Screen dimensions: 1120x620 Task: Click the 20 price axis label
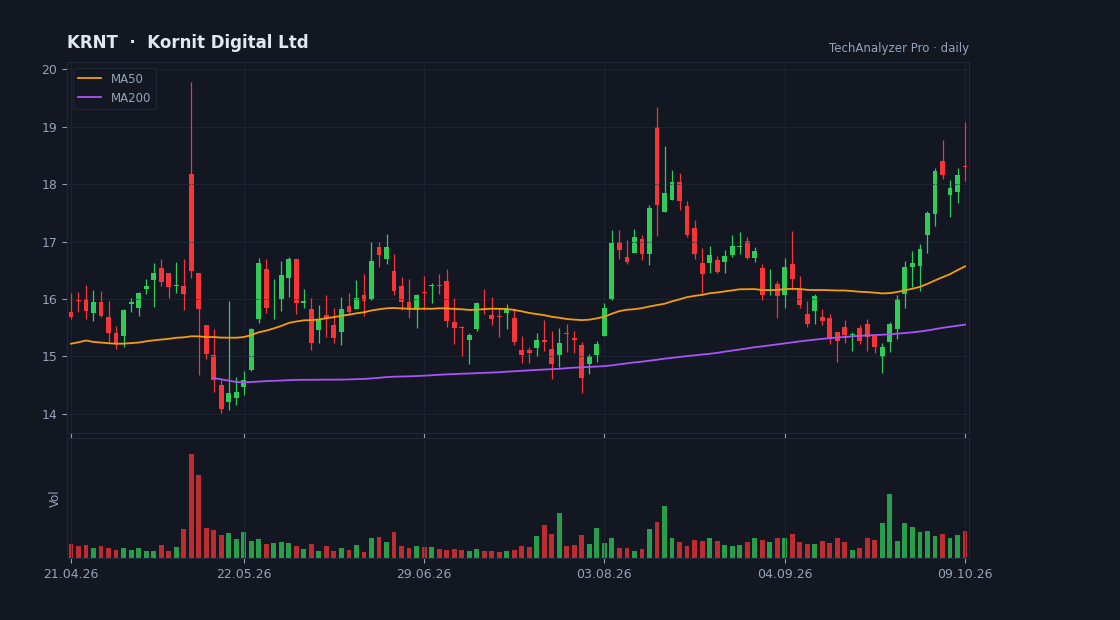(49, 69)
